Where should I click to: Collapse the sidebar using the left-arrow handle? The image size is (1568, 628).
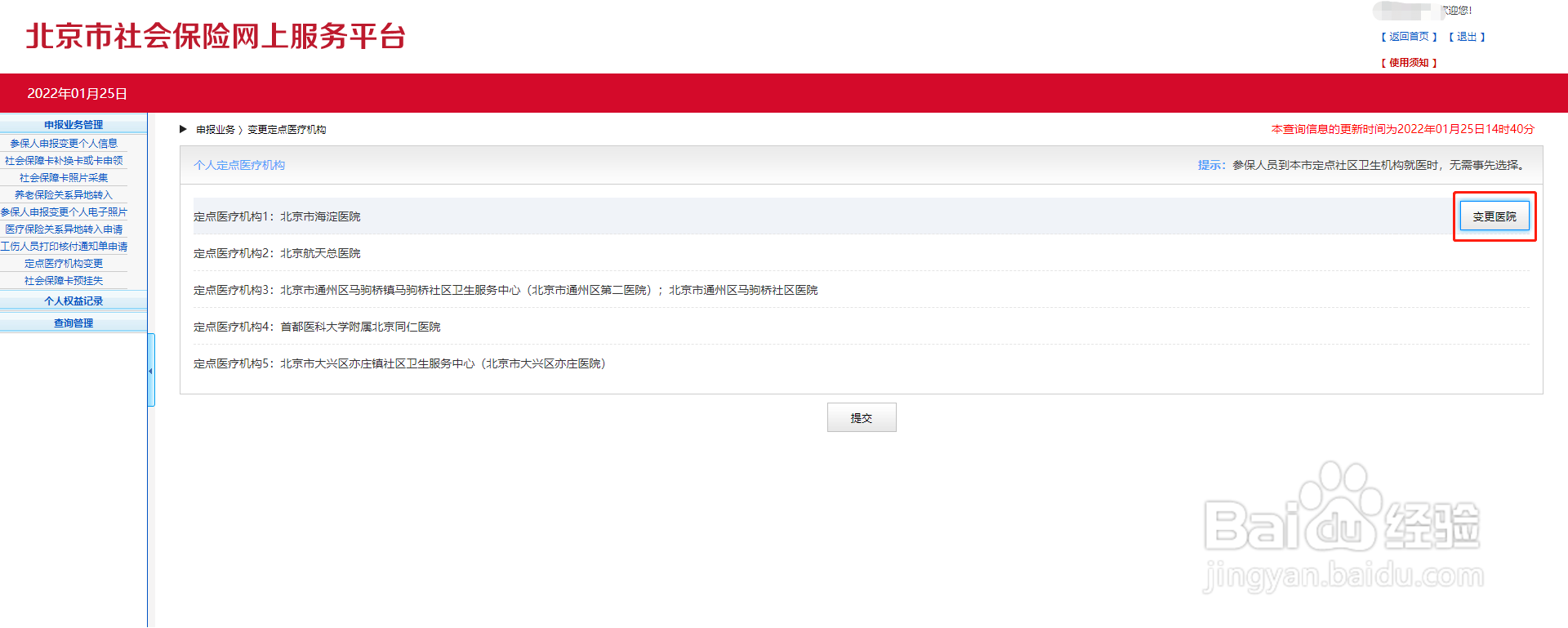(x=151, y=371)
